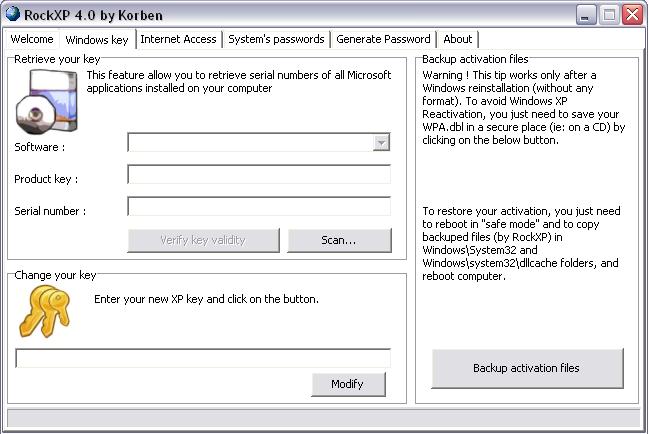Screen dimensions: 649x434
Task: Expand the Software dropdown arrow
Action: 381,143
